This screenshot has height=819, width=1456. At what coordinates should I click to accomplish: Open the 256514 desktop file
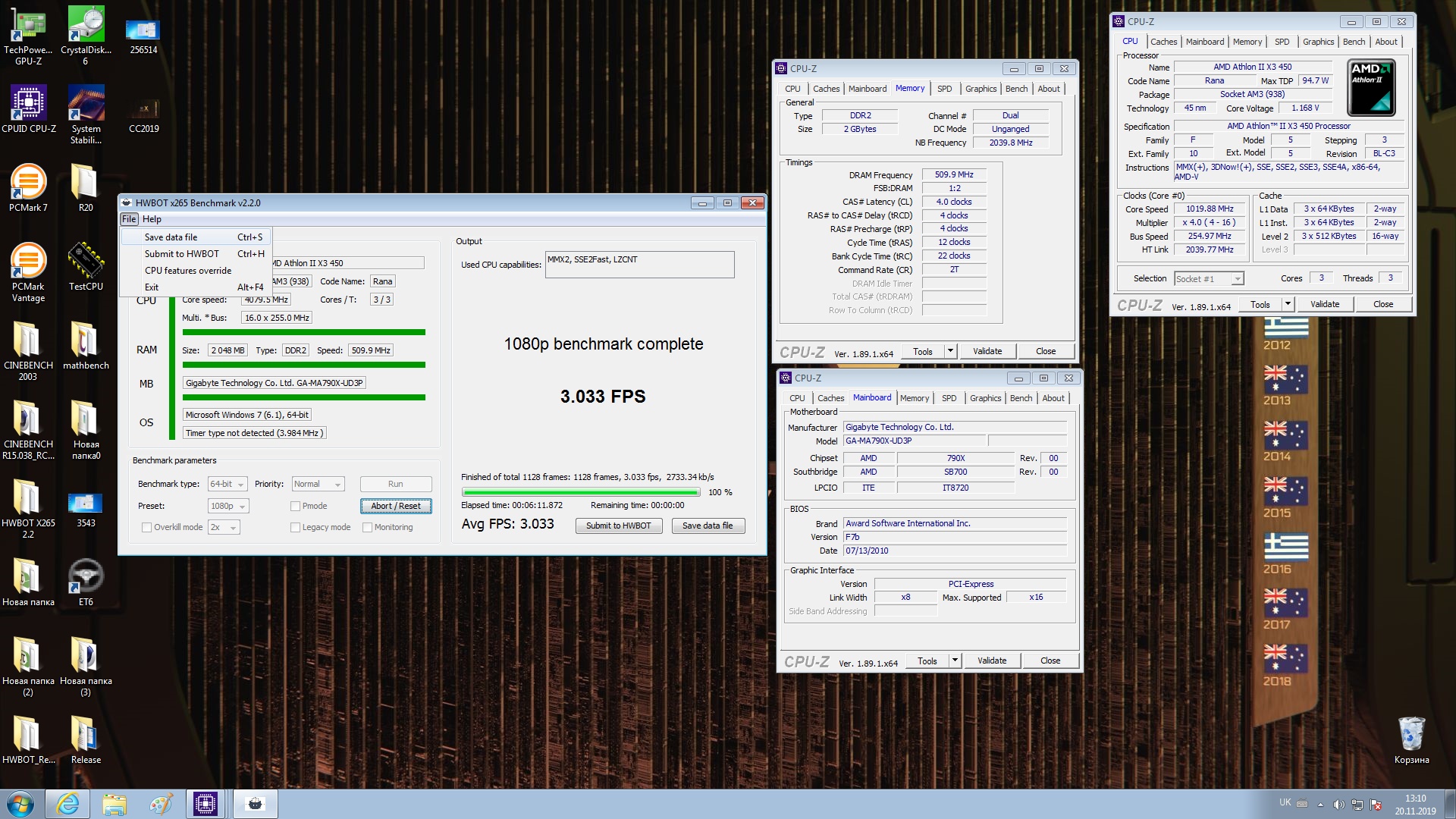[x=143, y=36]
